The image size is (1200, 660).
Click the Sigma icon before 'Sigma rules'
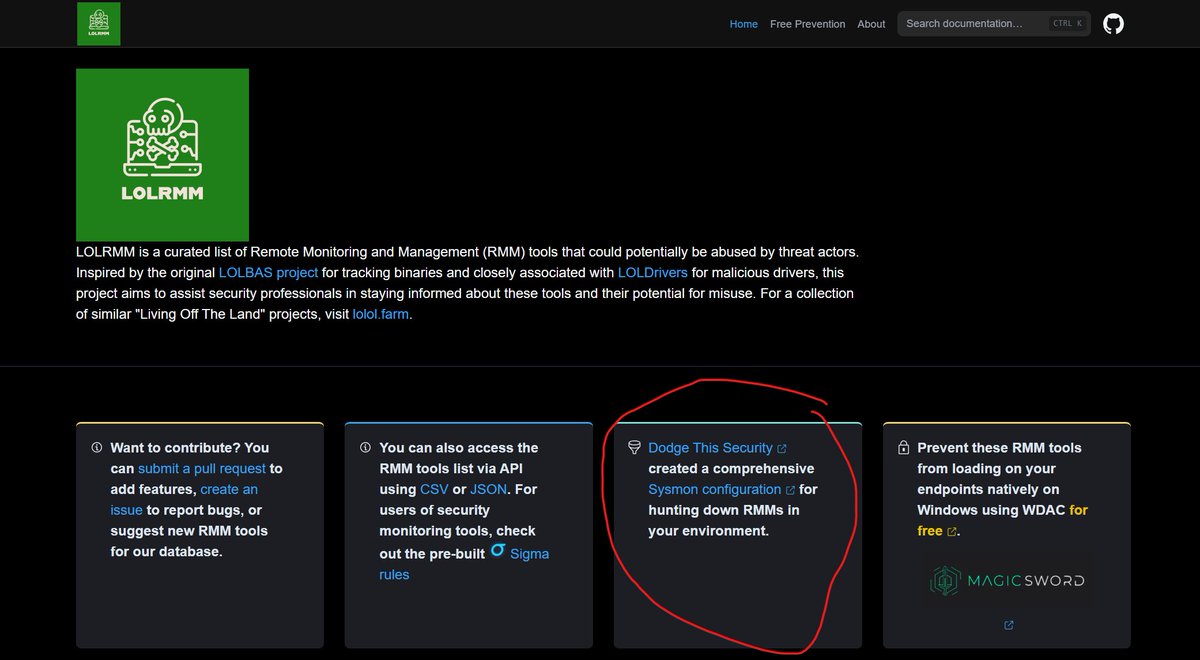(497, 552)
